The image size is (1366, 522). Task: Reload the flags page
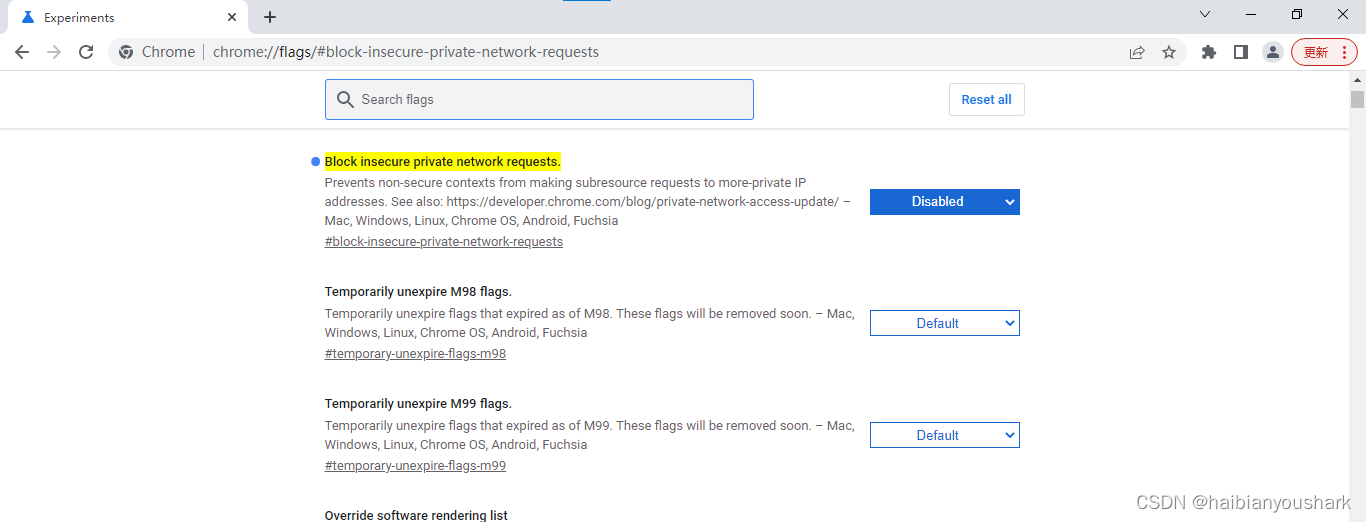point(86,52)
